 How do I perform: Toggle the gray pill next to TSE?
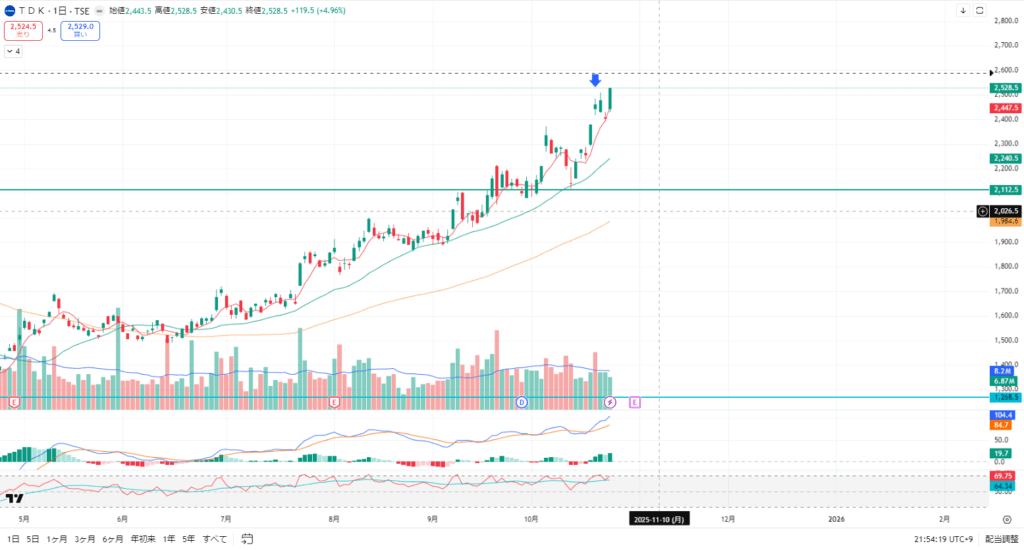[99, 11]
